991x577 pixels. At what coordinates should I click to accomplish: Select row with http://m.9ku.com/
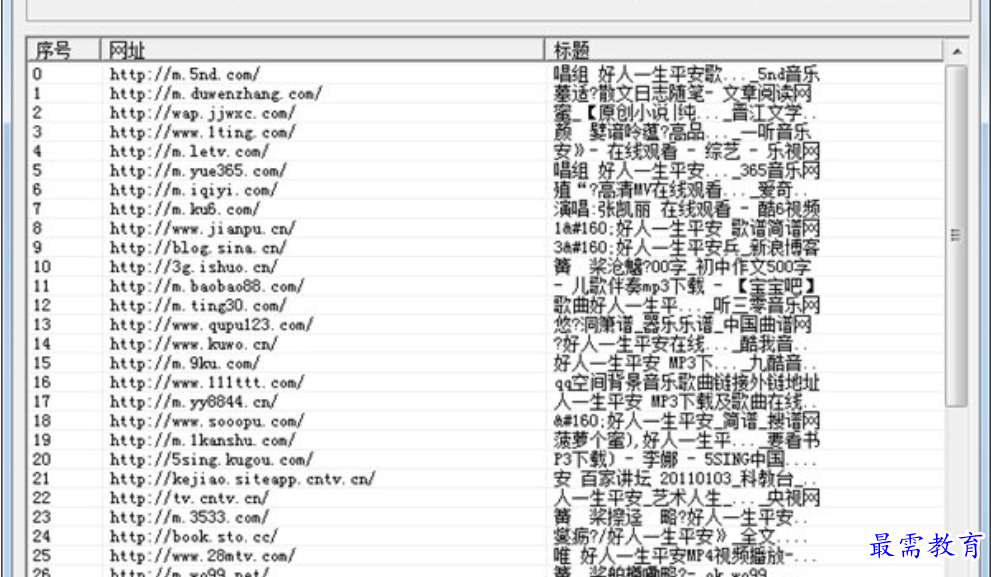point(485,363)
